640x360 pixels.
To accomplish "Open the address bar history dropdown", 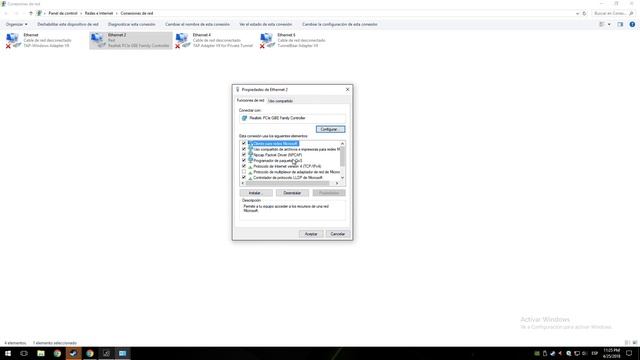I will point(577,13).
